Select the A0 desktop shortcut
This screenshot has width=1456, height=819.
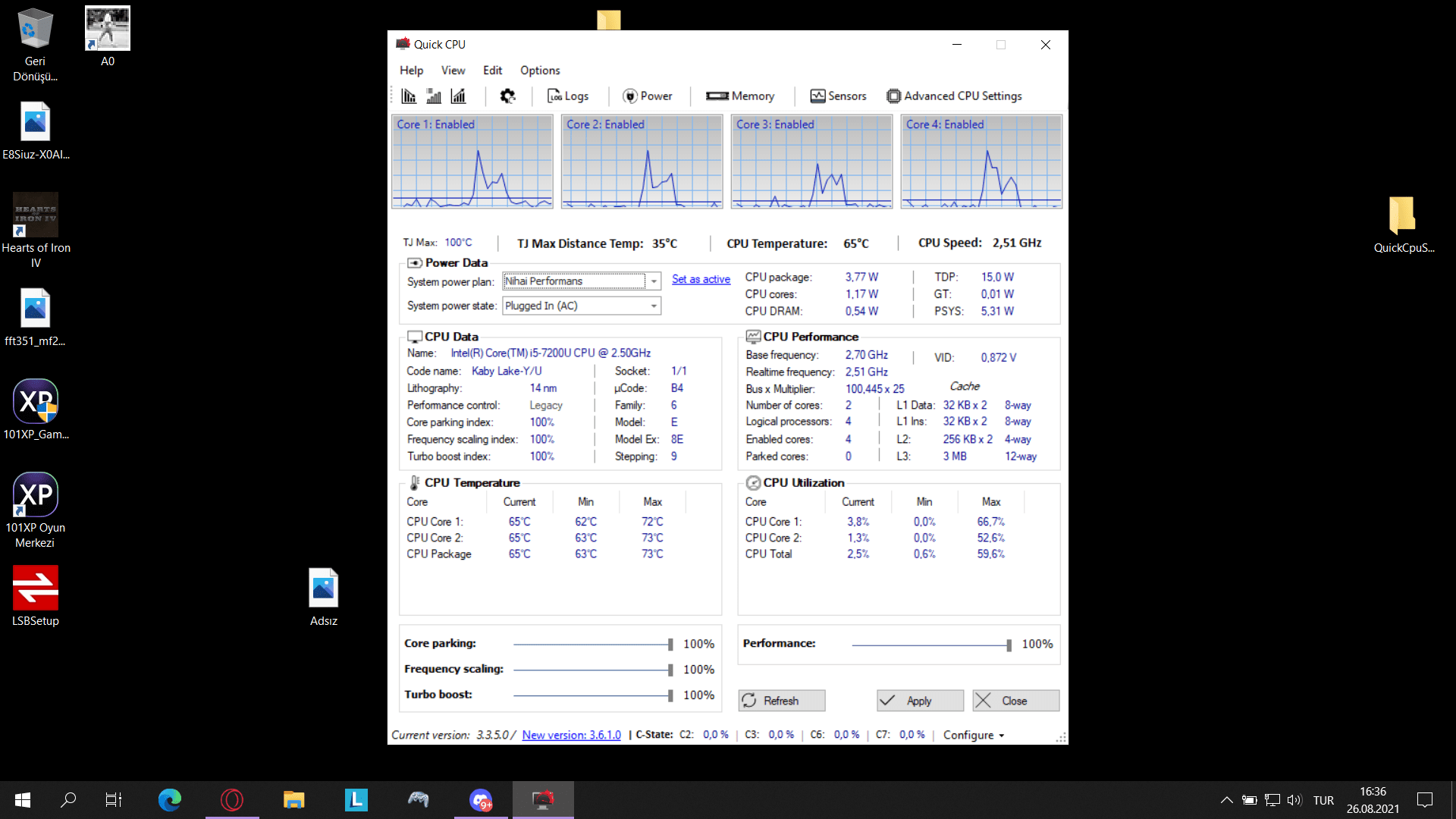tap(108, 36)
